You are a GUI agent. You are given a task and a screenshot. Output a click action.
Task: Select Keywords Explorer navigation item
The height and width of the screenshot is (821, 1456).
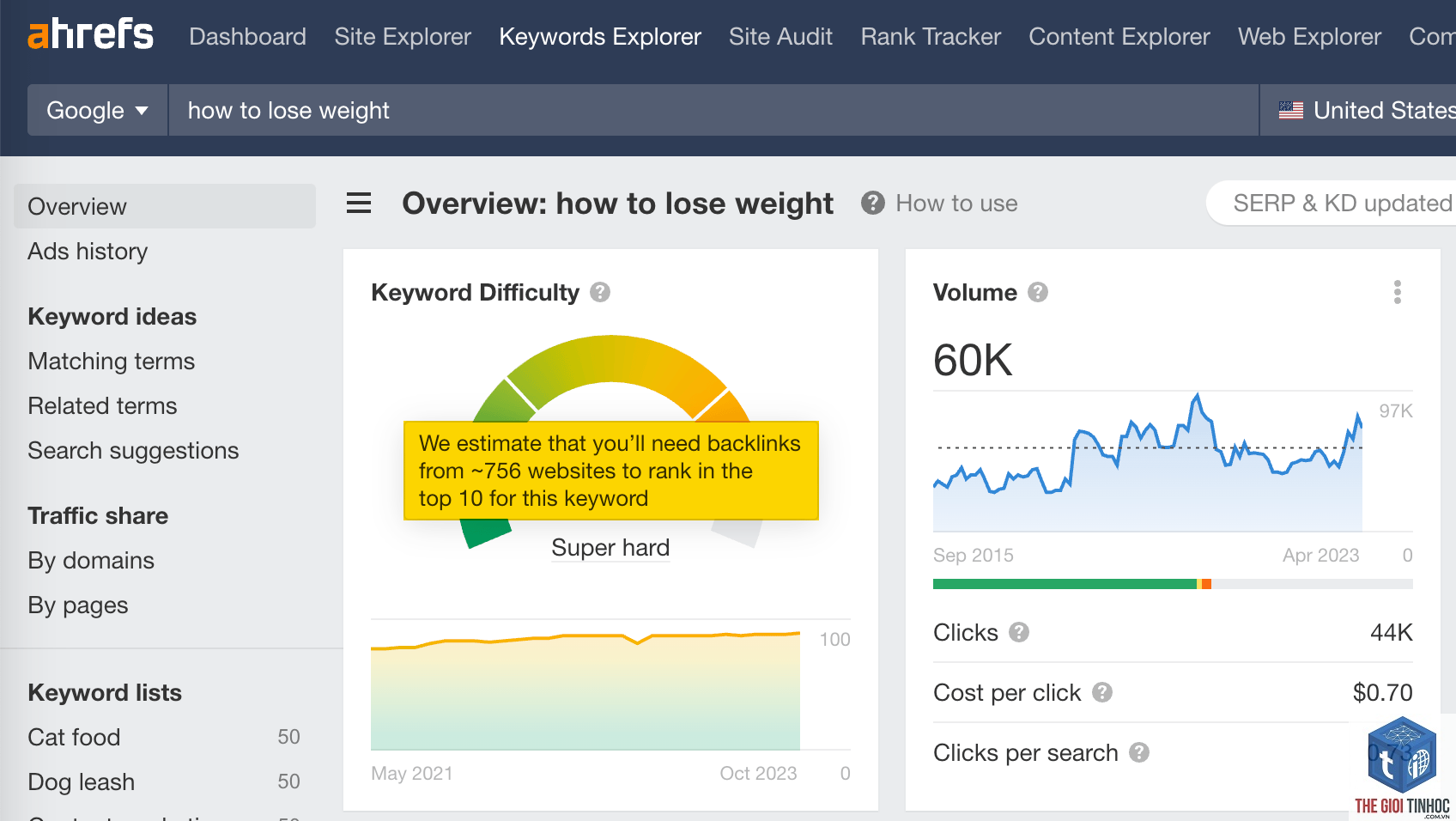click(600, 36)
